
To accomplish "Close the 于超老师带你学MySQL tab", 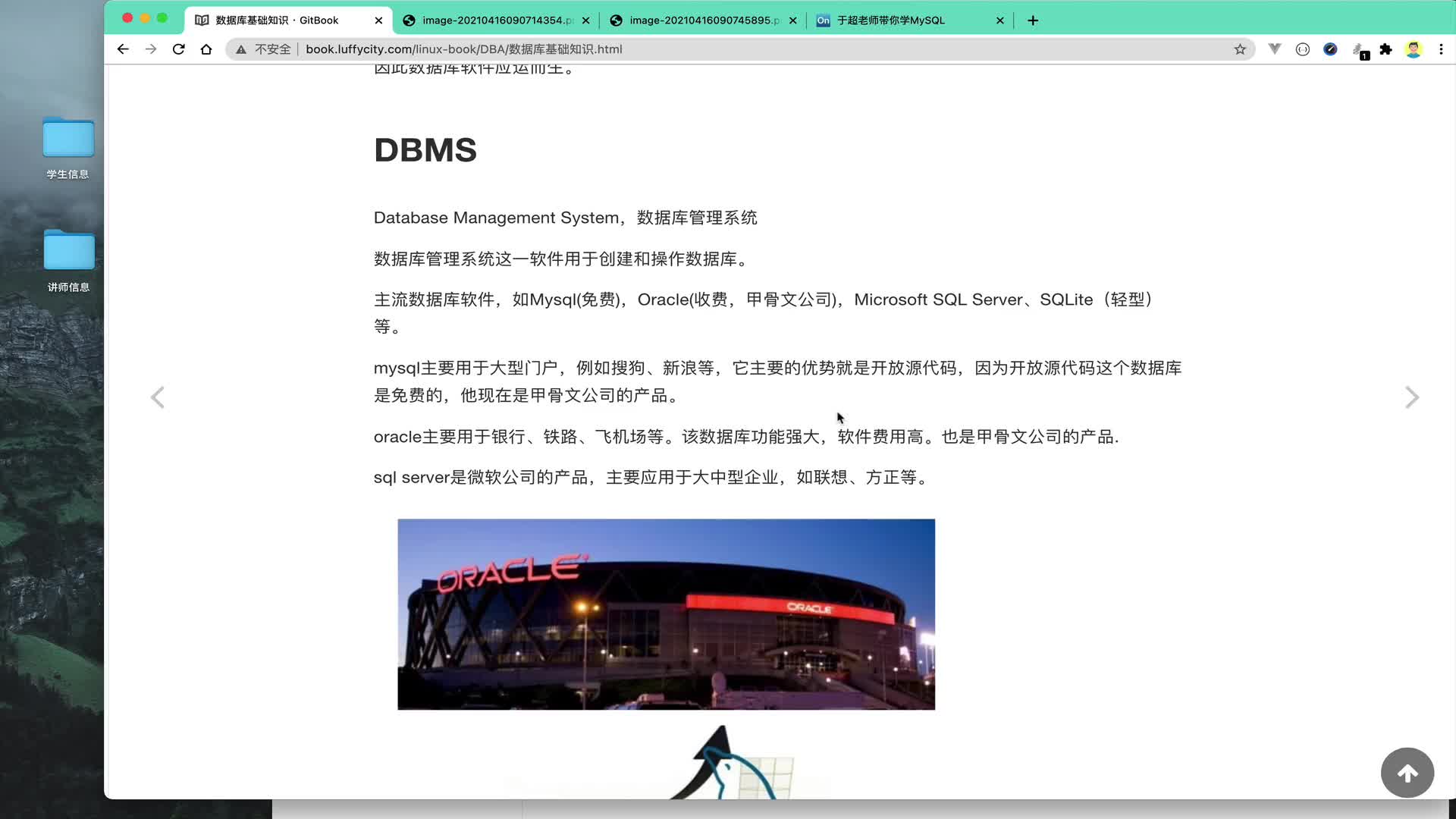I will click(999, 20).
